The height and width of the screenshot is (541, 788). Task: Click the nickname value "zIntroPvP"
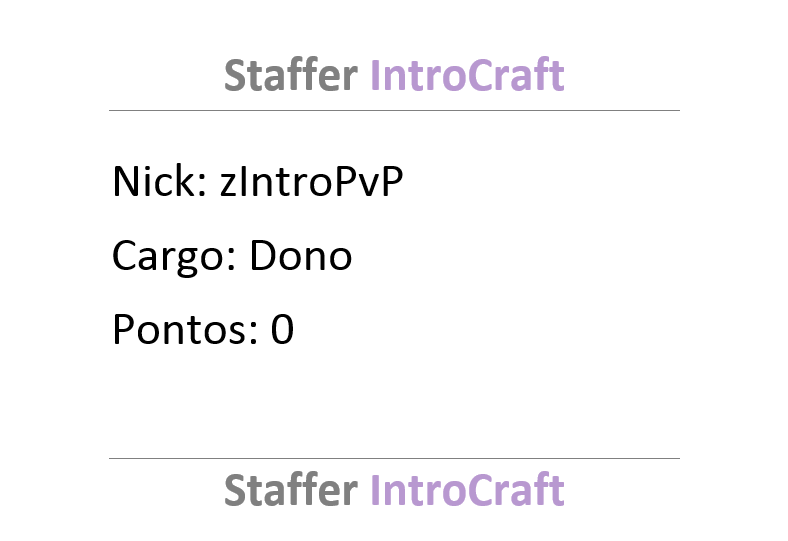tap(312, 181)
